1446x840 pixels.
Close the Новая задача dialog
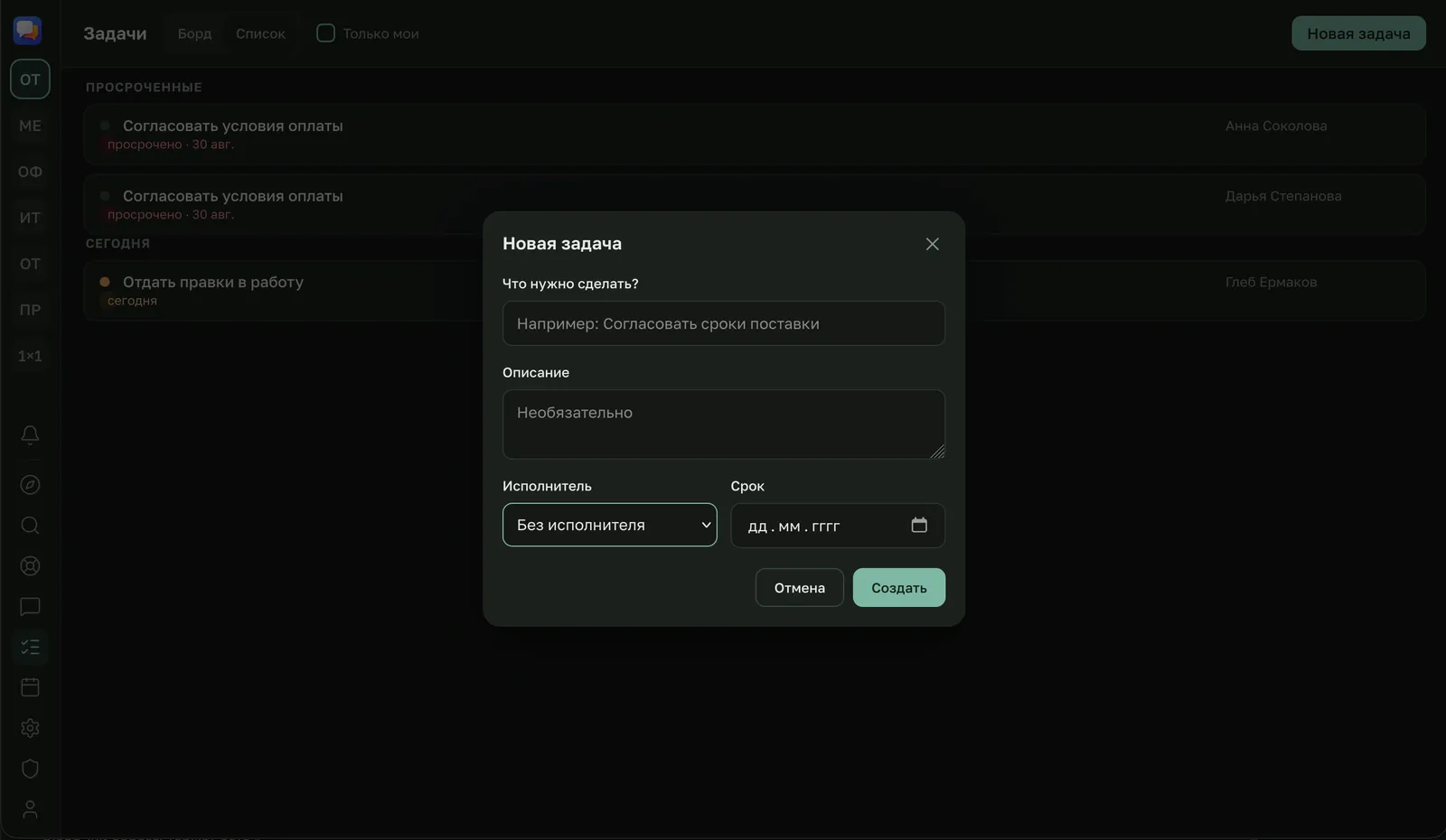[x=933, y=244]
